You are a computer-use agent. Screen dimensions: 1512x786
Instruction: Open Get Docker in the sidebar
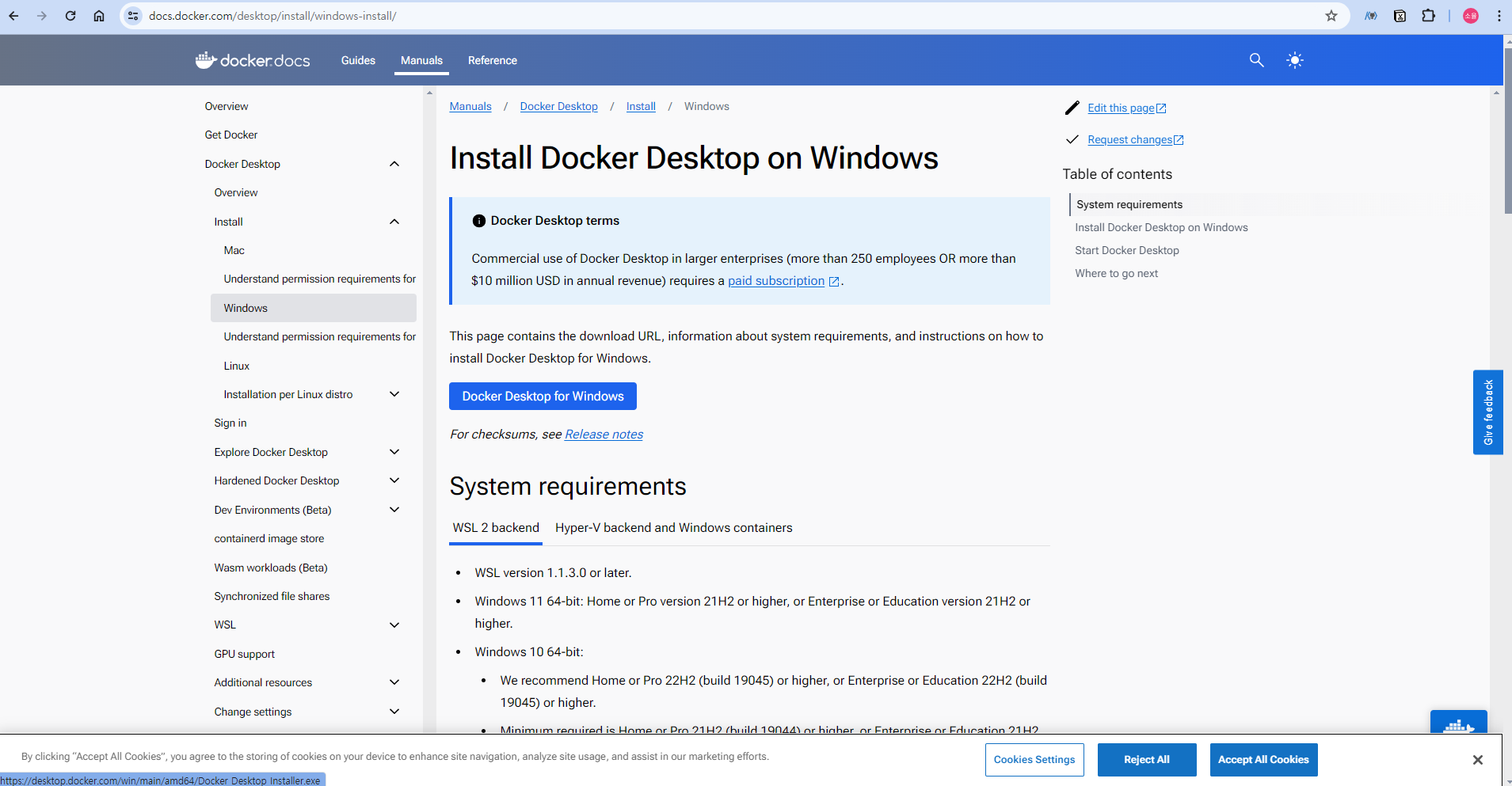pos(231,135)
